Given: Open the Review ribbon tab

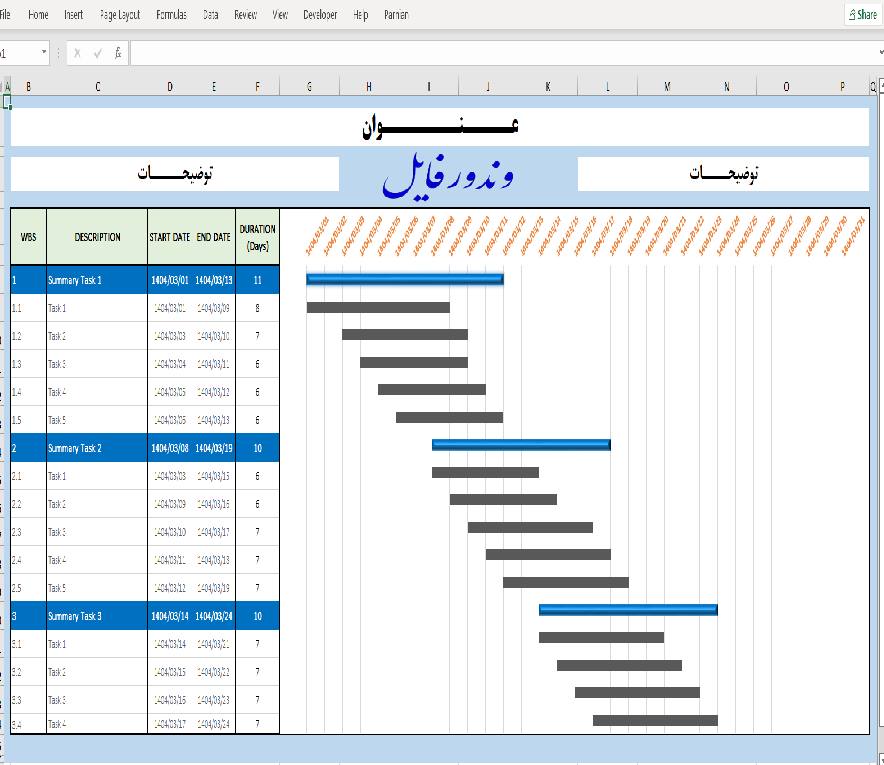Looking at the screenshot, I should coord(245,15).
